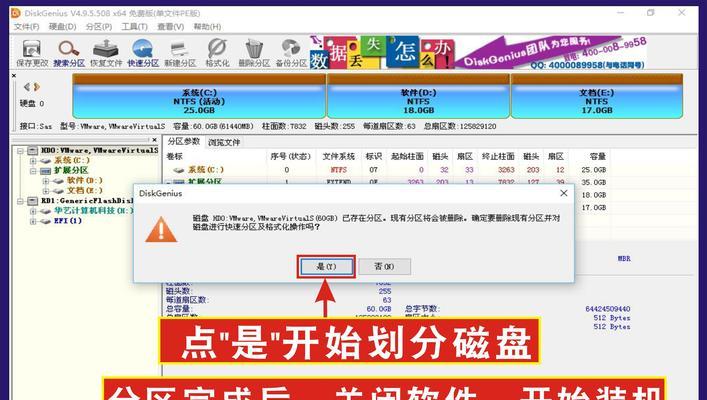Viewport: 707px width, 400px height.
Task: Close the DiskGenius confirmation dialog
Action: tap(564, 193)
